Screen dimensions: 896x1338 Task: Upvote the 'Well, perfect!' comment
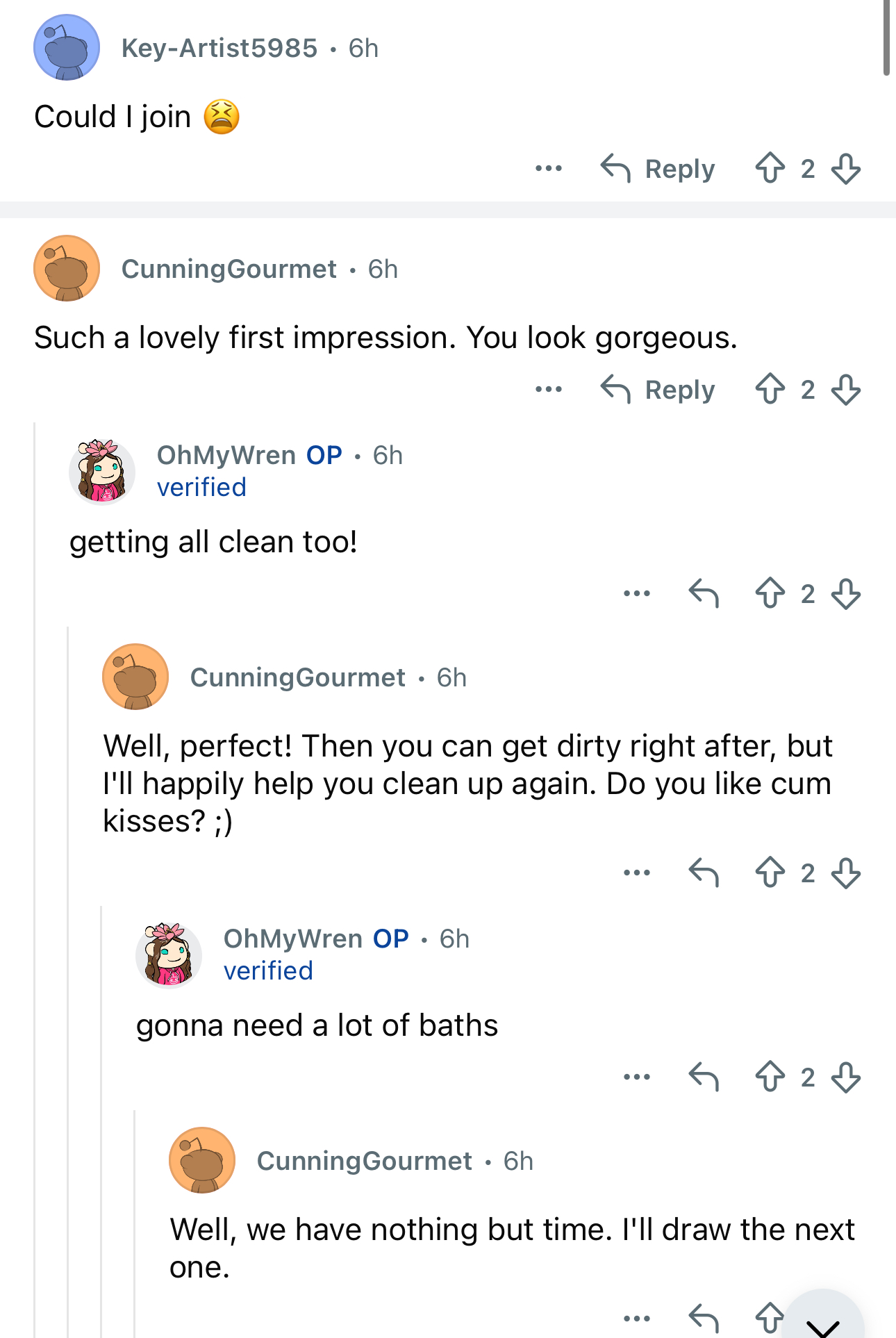tap(770, 873)
